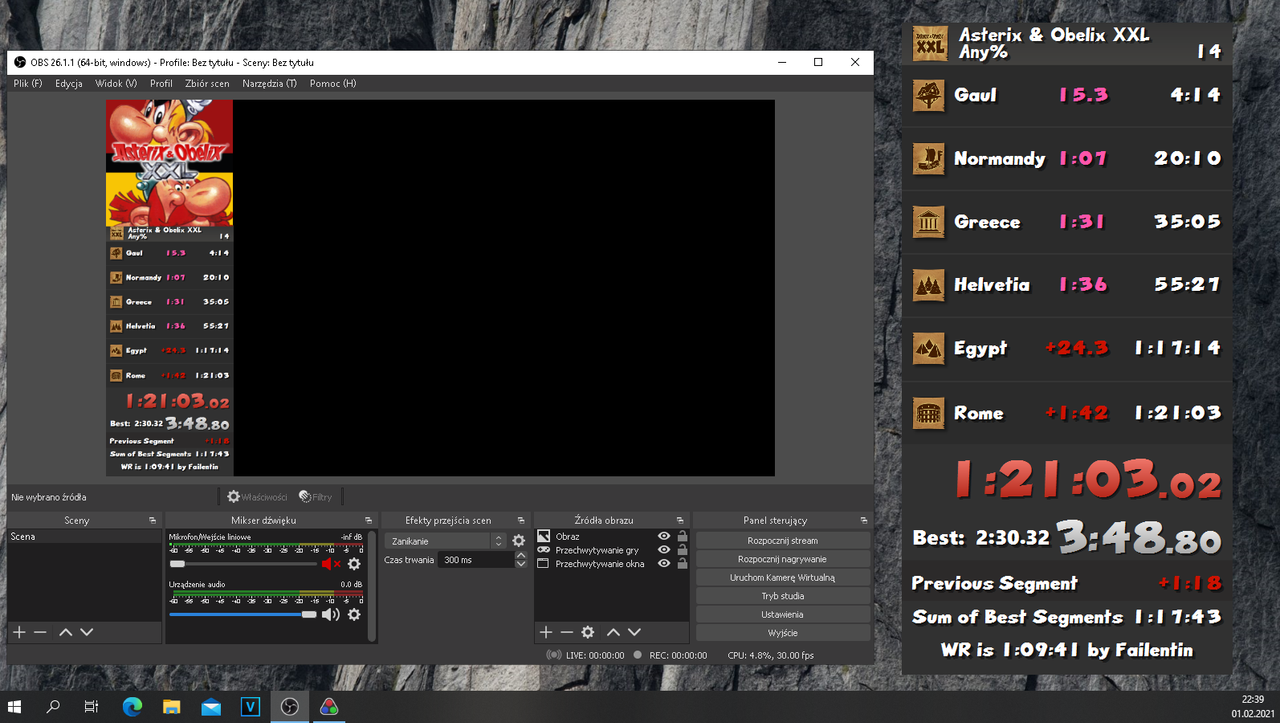
Task: Enable Tryb studia
Action: (x=783, y=596)
